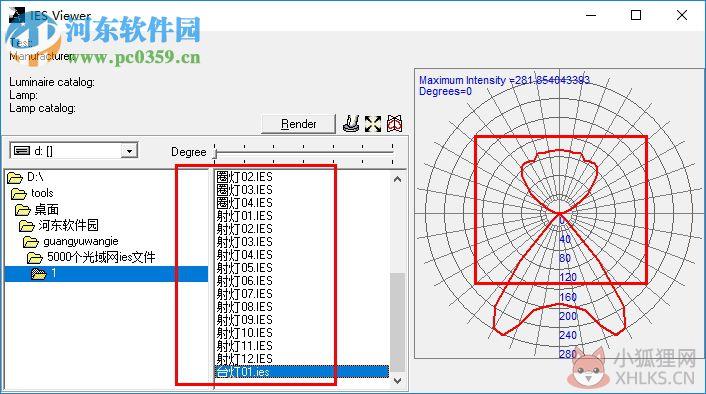Click the lamp-shaped icon beside Render
Screen dimensions: 706x394
(351, 123)
